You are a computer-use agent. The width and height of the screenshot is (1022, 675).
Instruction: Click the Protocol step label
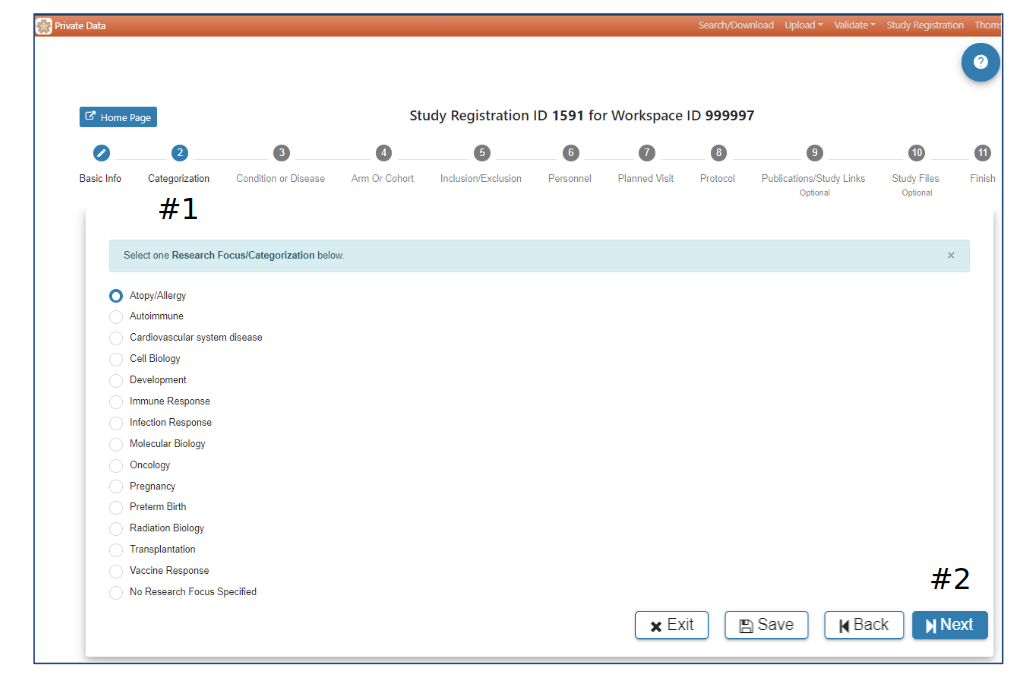tap(718, 179)
